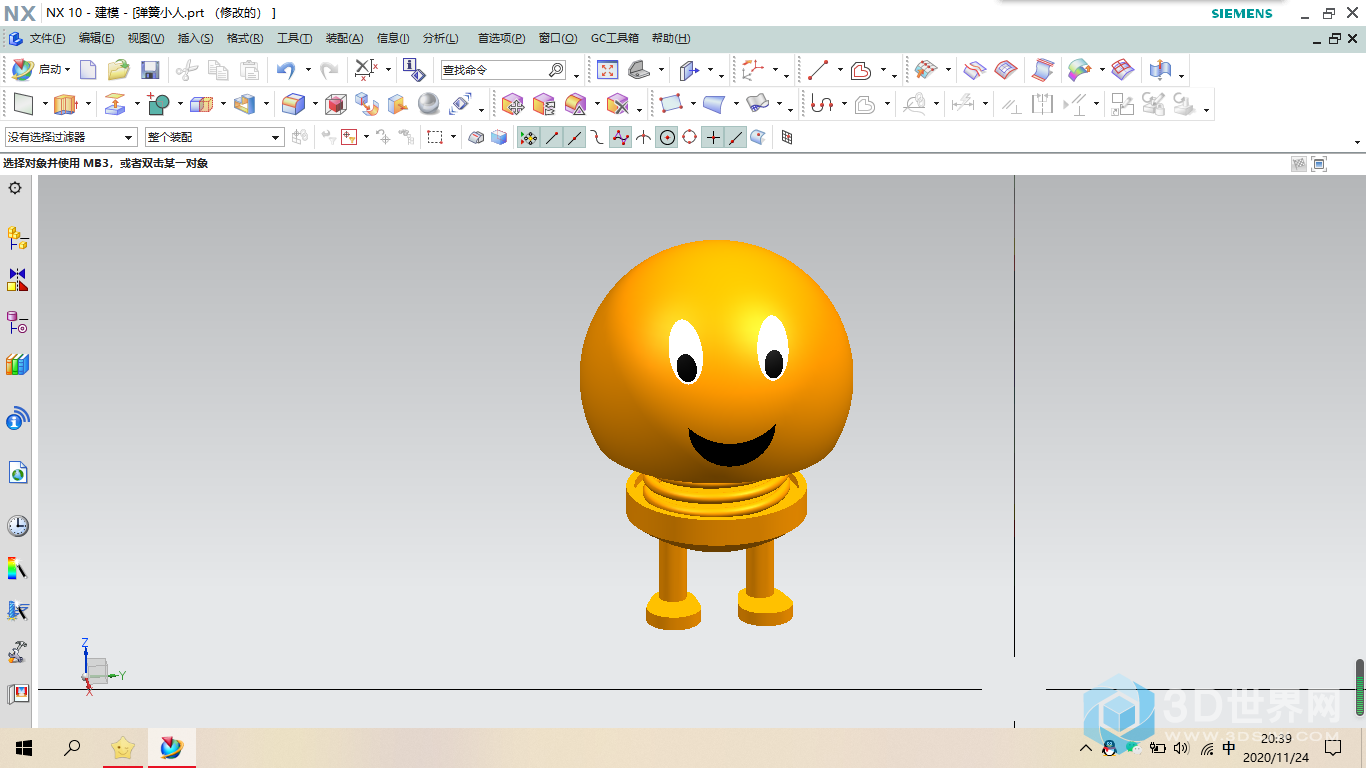Click the Open folder icon

119,70
